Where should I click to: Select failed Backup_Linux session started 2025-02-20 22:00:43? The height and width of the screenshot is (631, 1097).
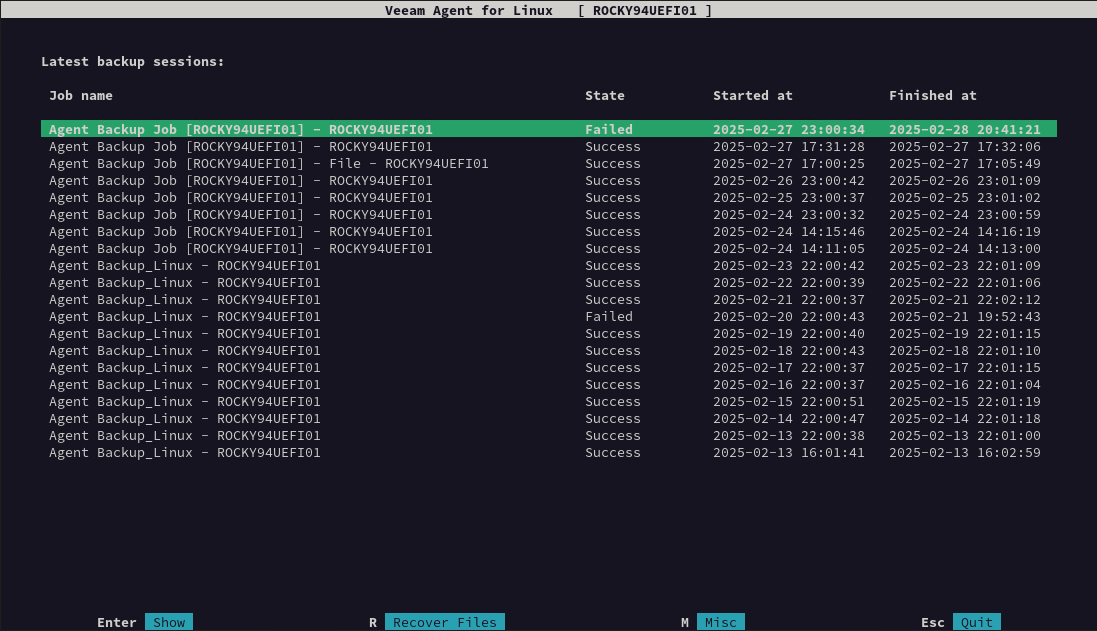[x=548, y=316]
